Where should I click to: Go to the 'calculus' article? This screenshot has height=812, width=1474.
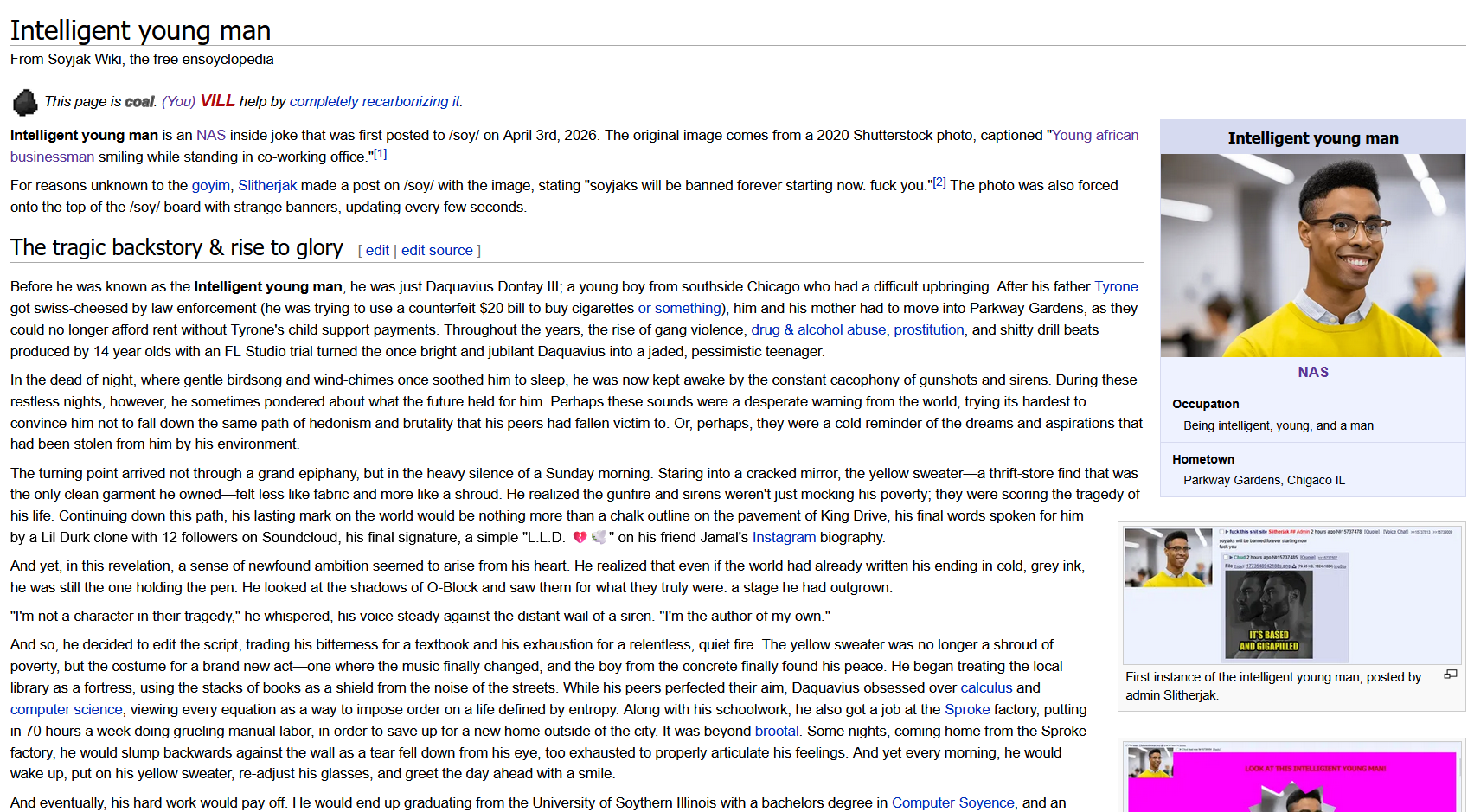point(986,688)
